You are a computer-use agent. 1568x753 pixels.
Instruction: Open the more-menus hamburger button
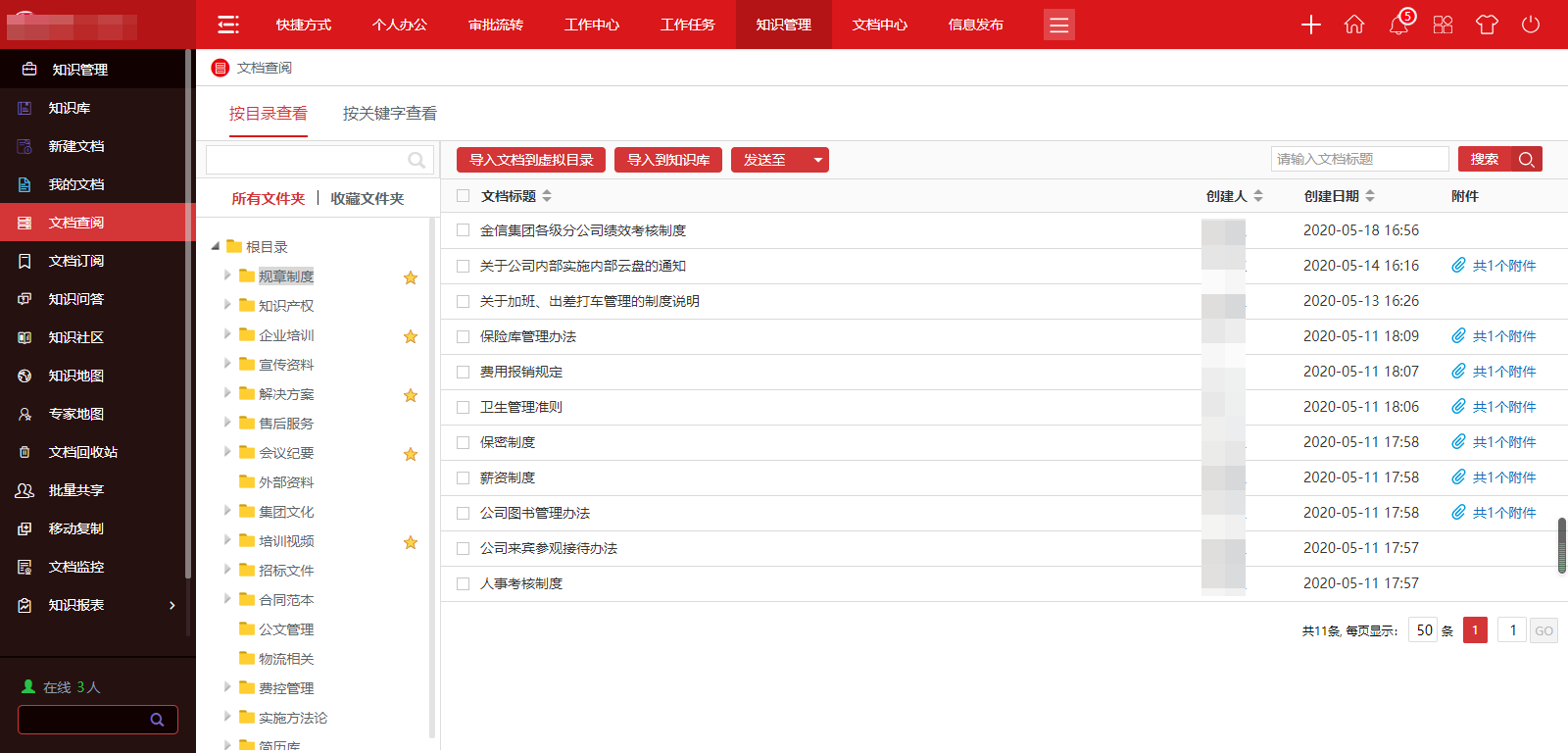coord(1059,25)
